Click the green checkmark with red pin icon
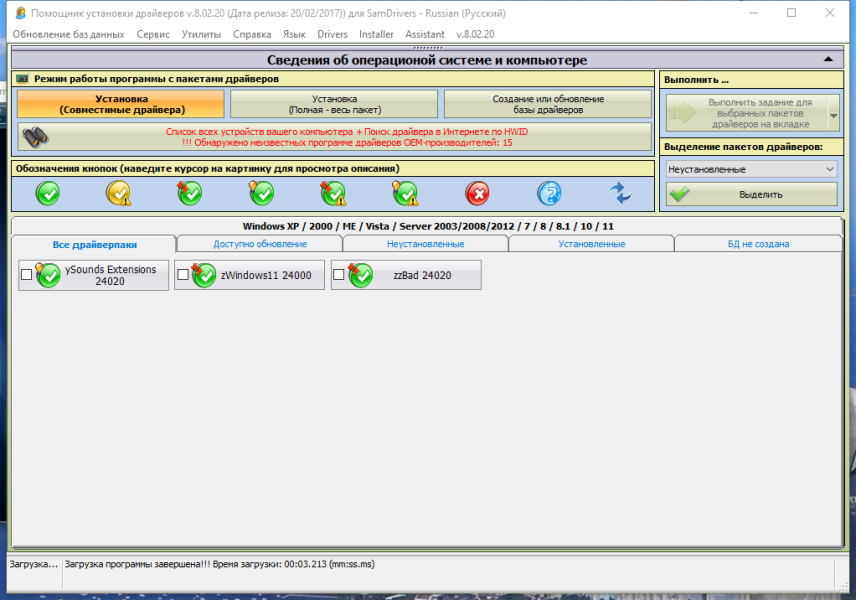Image resolution: width=856 pixels, height=600 pixels. [x=189, y=193]
